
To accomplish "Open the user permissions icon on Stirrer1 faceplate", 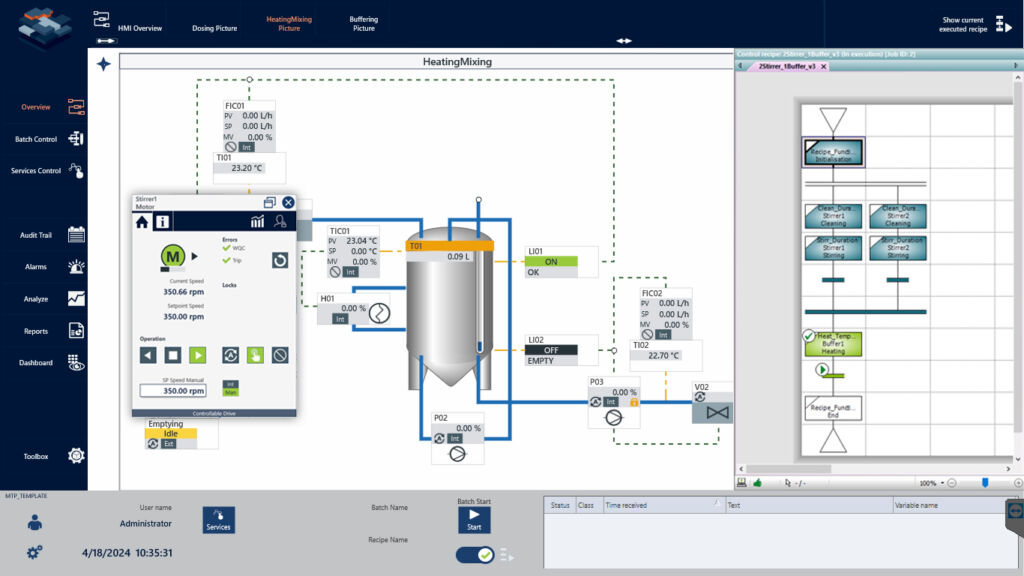I will click(x=280, y=220).
